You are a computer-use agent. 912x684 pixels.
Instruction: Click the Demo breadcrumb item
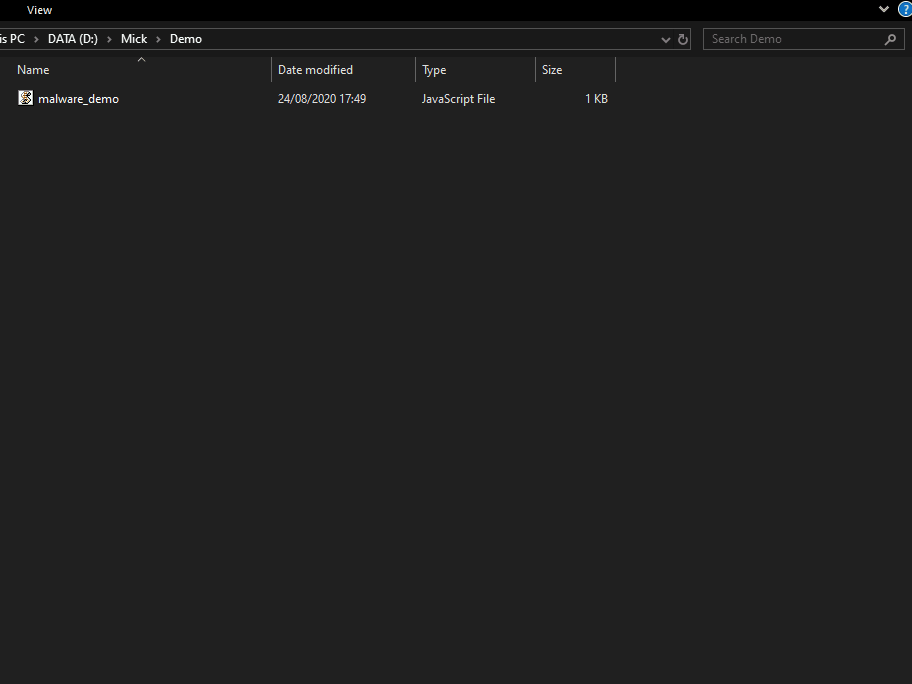point(185,39)
